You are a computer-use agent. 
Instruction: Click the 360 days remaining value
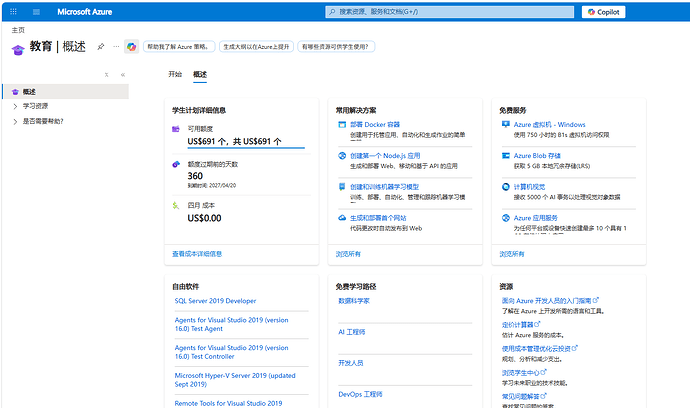point(195,176)
